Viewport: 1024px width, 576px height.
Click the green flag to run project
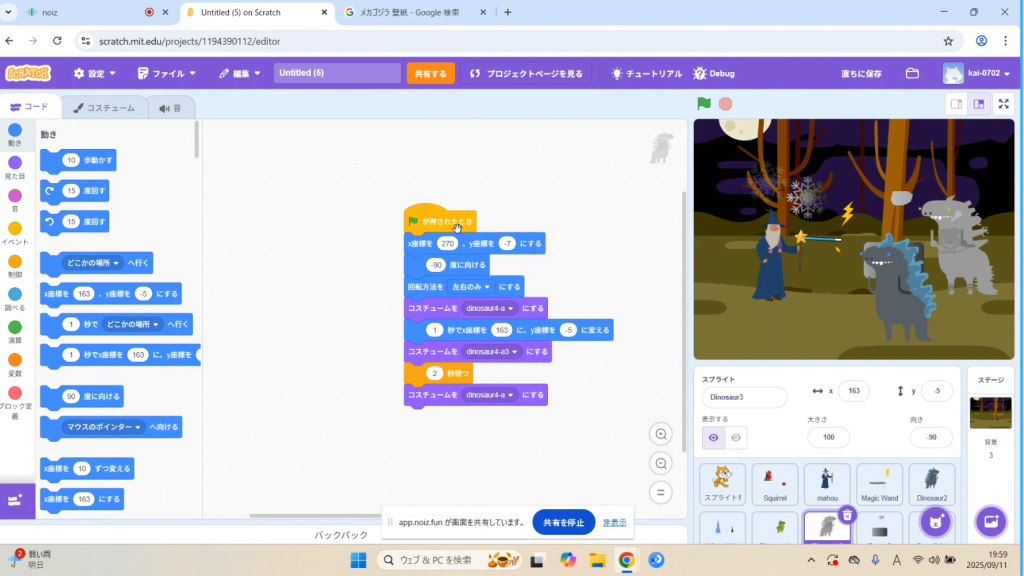703,103
